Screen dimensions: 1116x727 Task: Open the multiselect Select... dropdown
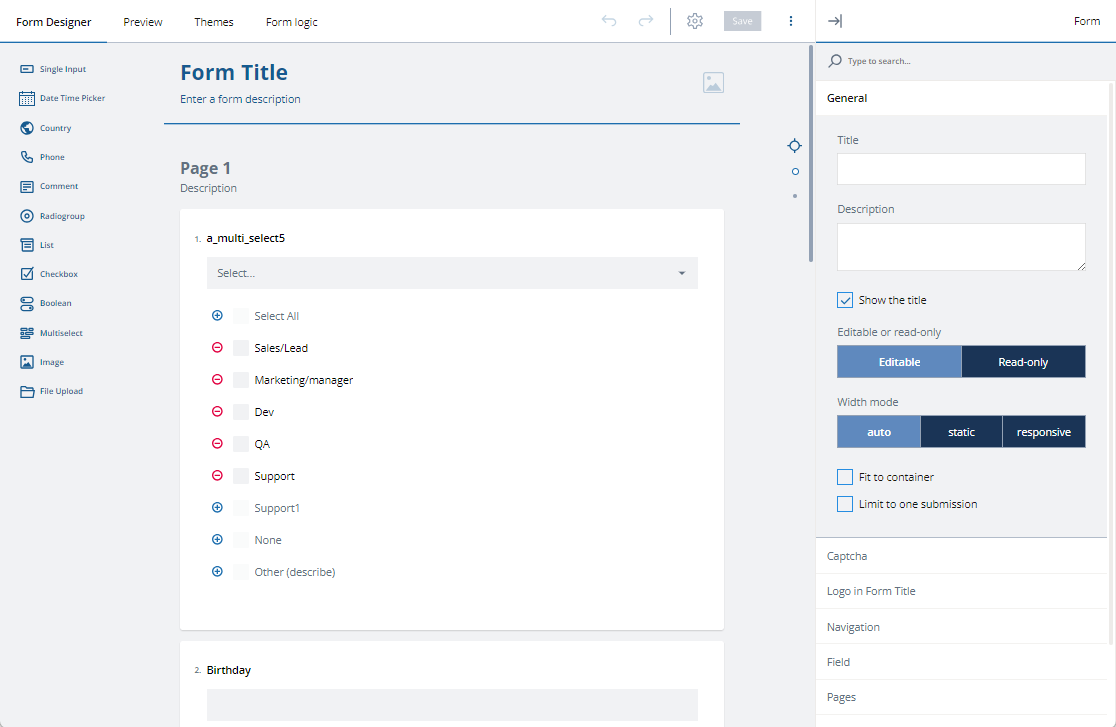pos(452,272)
